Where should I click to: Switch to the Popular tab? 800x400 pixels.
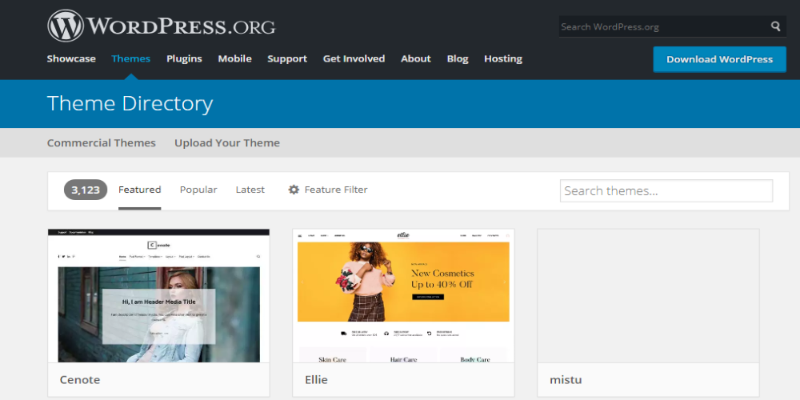pyautogui.click(x=198, y=190)
